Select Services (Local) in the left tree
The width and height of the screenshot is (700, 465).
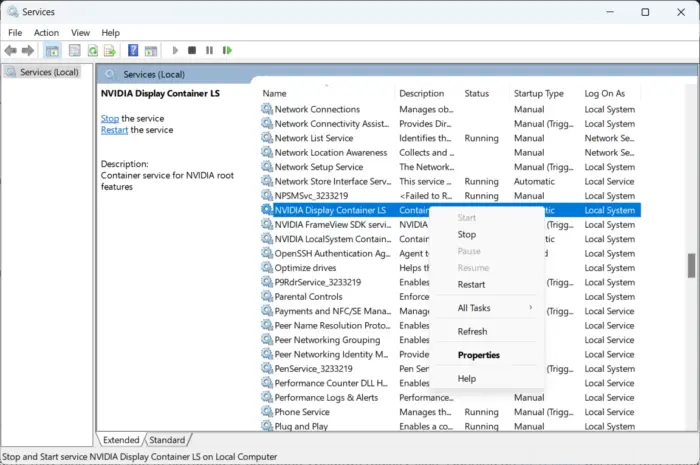pyautogui.click(x=49, y=72)
